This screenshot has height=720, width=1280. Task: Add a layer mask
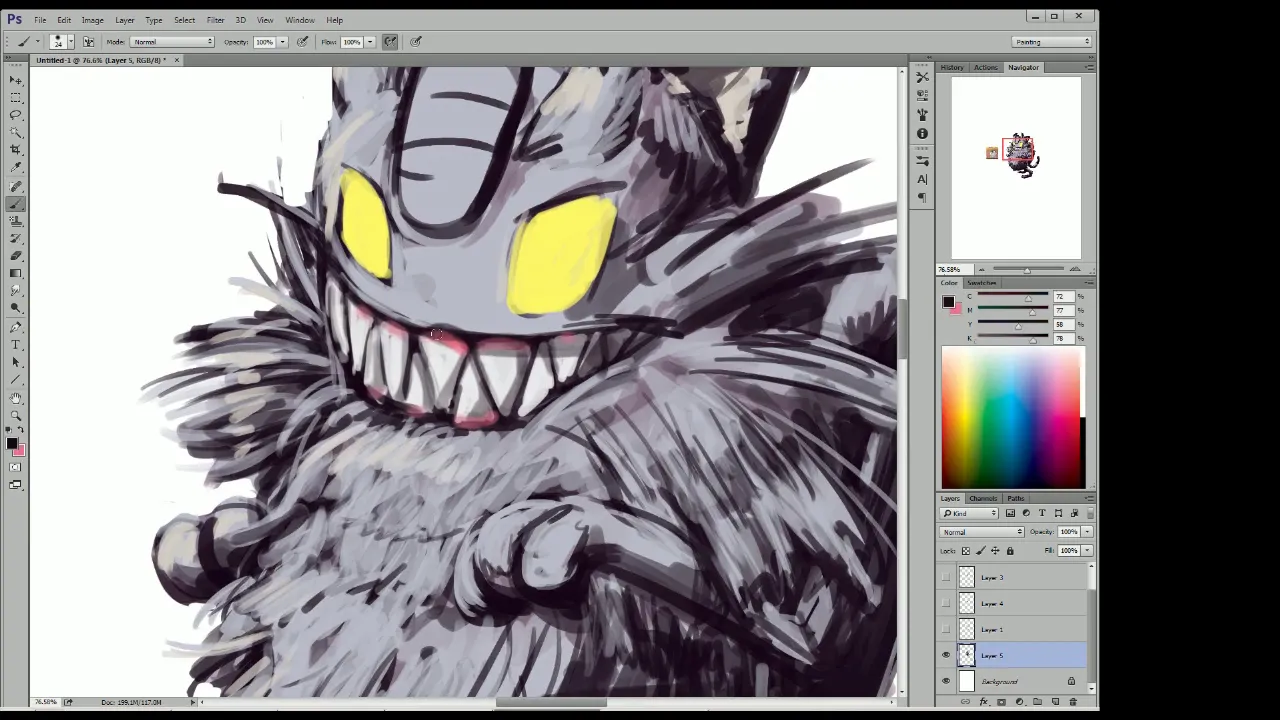click(1001, 702)
